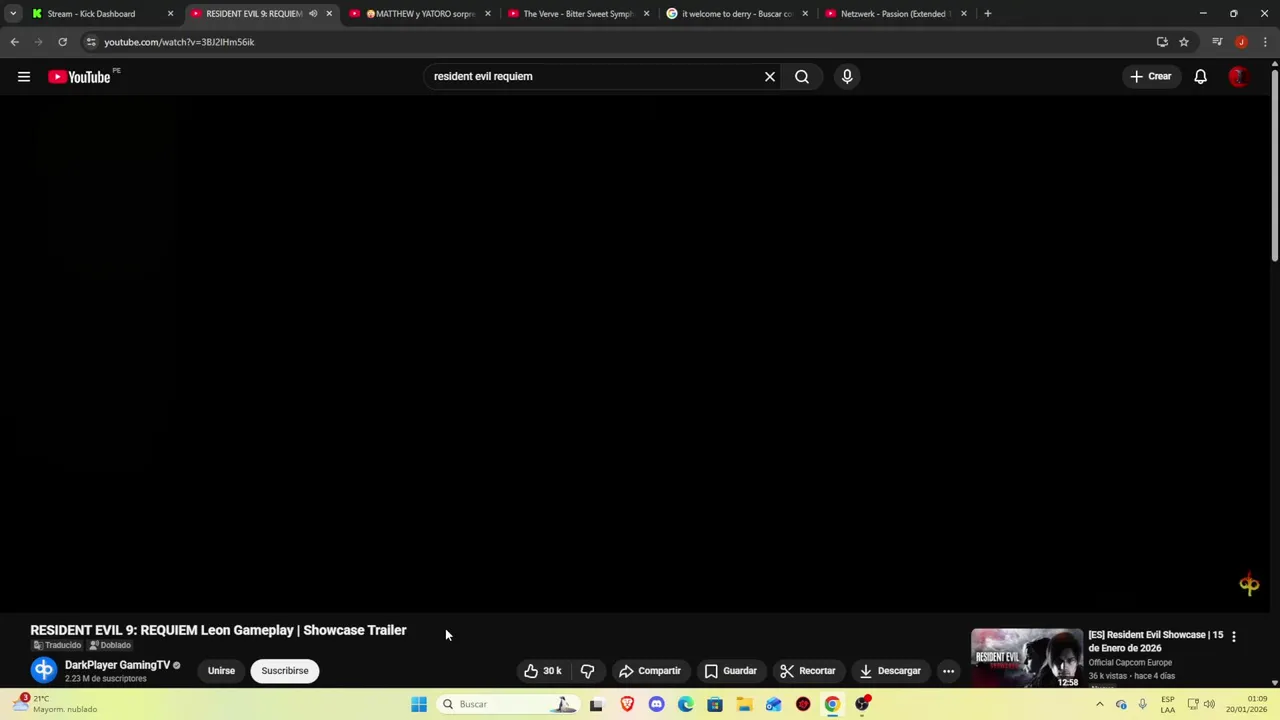The image size is (1280, 720).
Task: Click the Official Capcom Europe channel name
Action: [1130, 662]
